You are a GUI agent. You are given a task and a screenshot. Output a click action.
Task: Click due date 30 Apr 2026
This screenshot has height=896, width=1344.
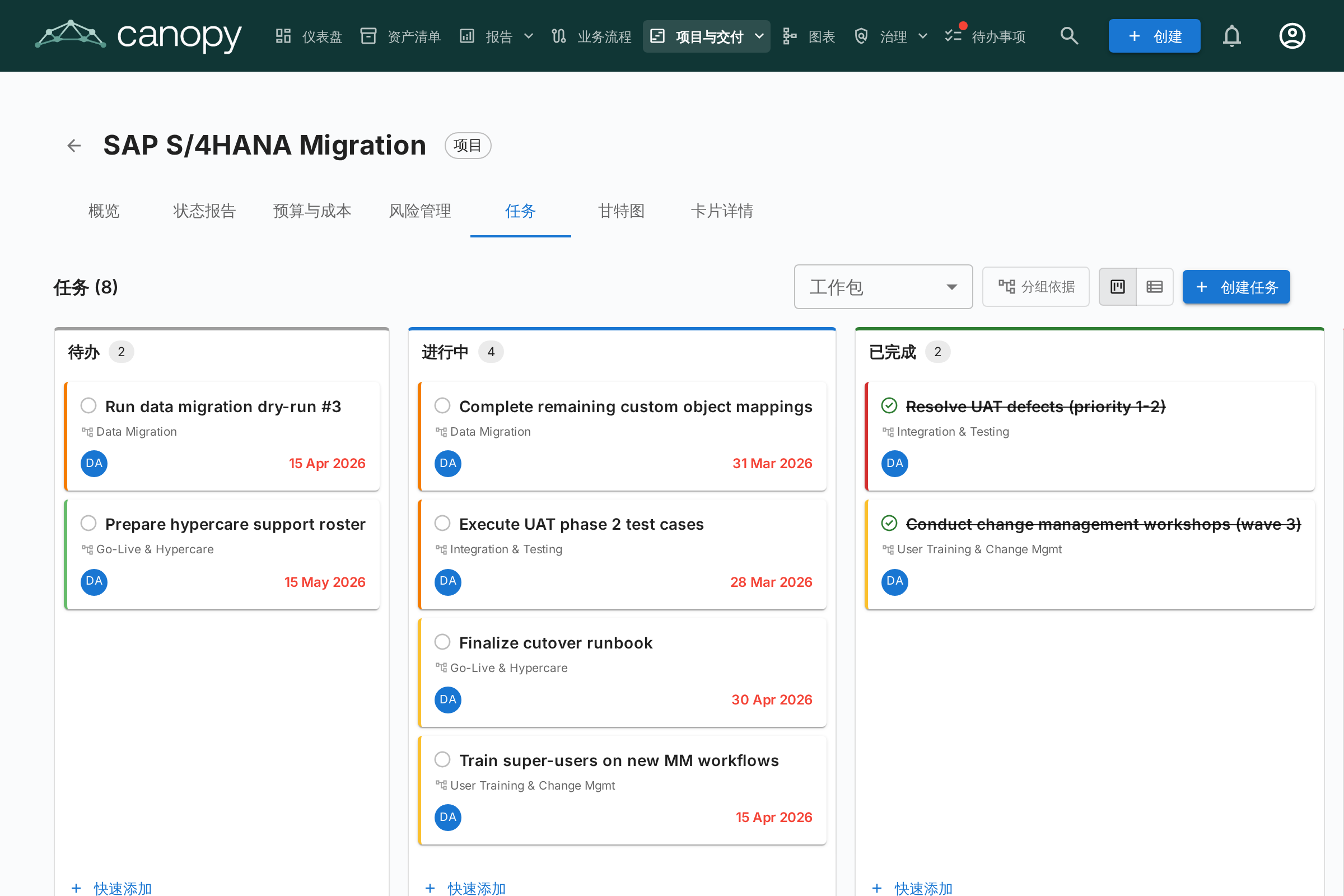772,699
